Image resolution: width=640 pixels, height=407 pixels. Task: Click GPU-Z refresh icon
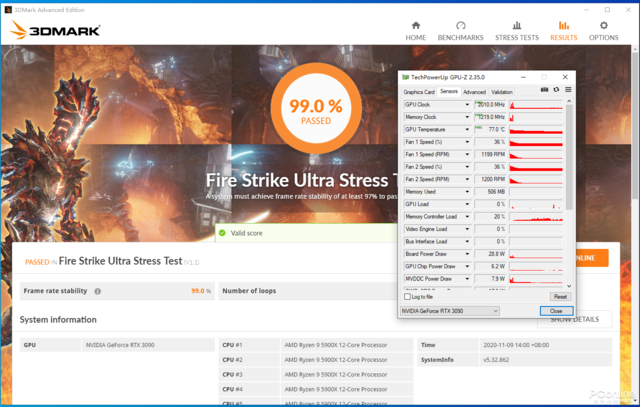point(556,89)
